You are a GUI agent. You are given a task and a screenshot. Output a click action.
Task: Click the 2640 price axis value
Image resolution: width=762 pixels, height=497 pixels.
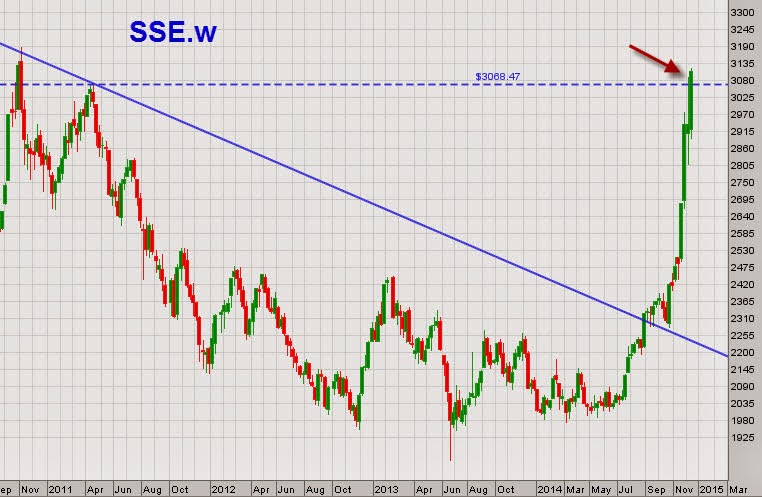coord(743,217)
